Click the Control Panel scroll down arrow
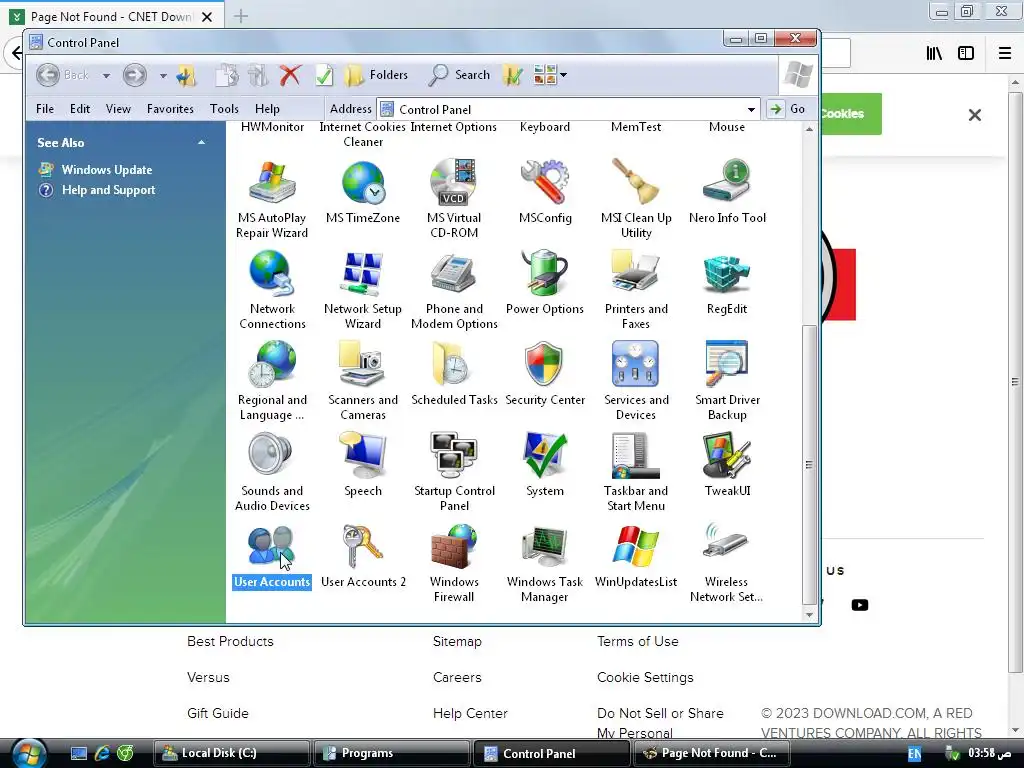The height and width of the screenshot is (768, 1024). tap(809, 615)
